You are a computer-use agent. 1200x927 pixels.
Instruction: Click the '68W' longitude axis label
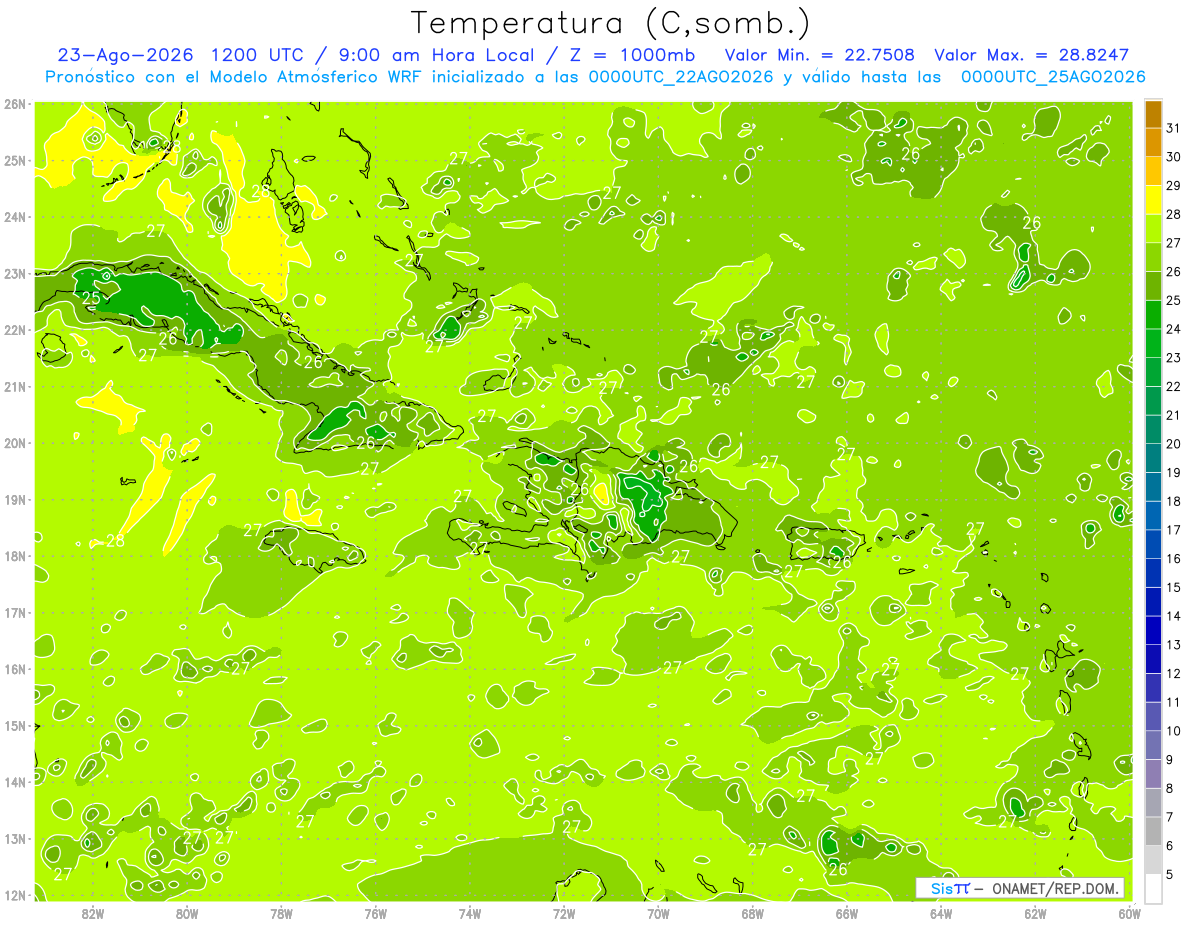(753, 913)
